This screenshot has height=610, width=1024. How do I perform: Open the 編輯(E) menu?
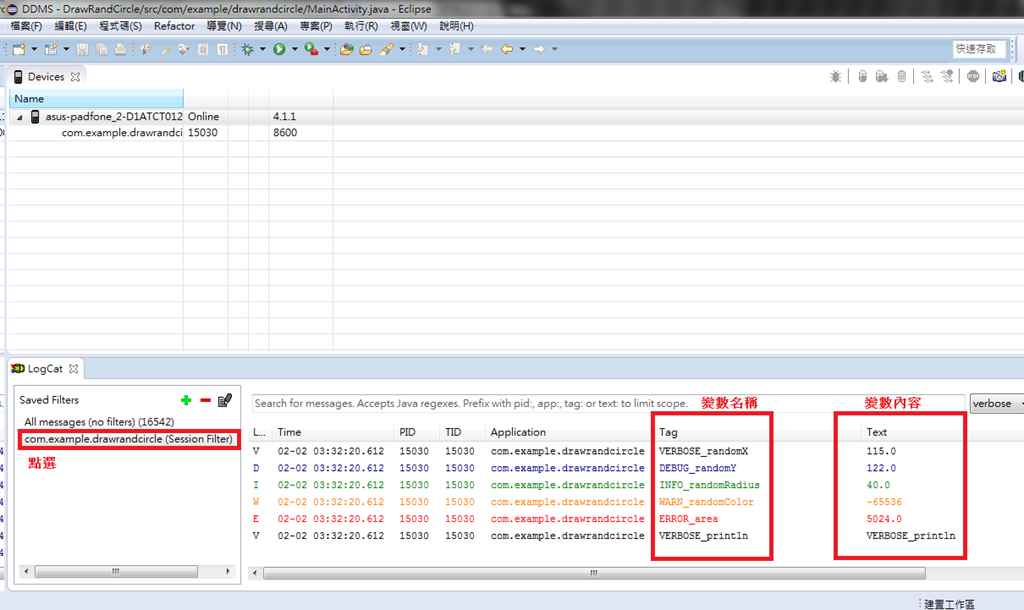coord(71,26)
